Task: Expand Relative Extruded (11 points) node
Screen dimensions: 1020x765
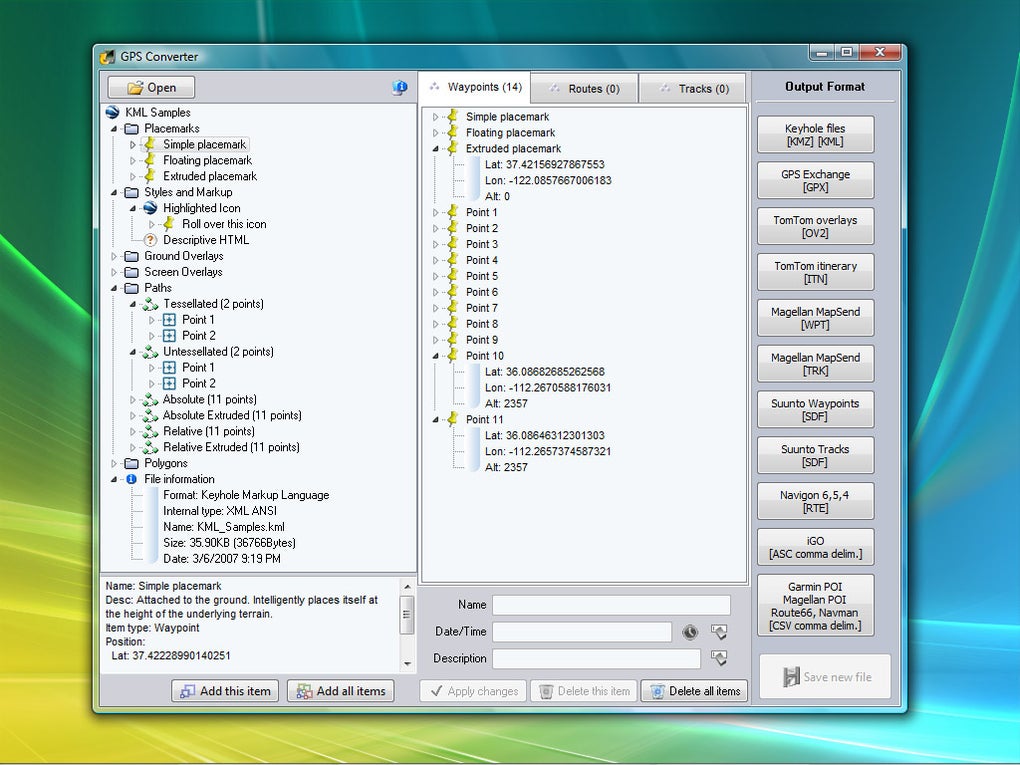Action: coord(133,448)
